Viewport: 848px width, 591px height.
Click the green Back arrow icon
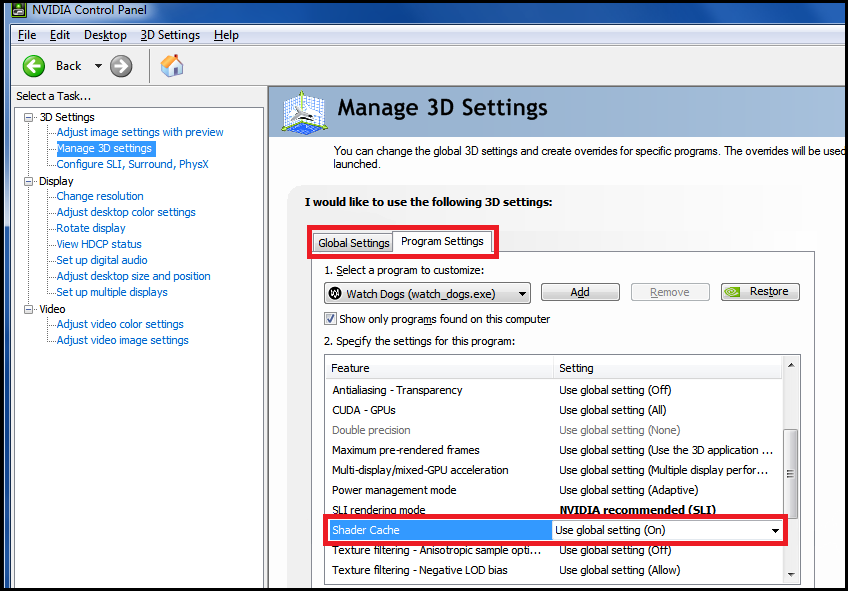[x=34, y=67]
